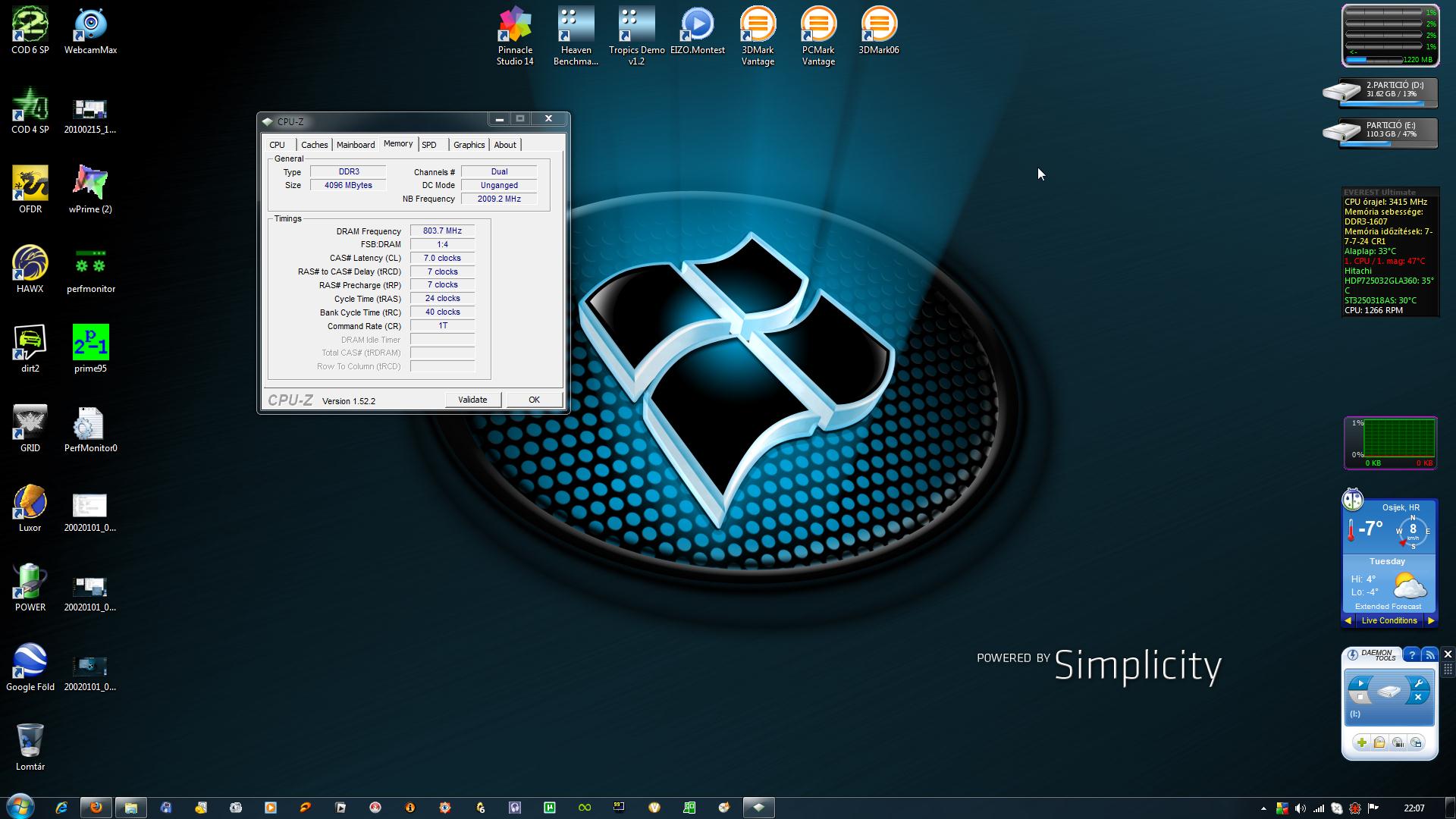The image size is (1456, 819).
Task: Mount image with Daemon Tools play button
Action: 1360,682
